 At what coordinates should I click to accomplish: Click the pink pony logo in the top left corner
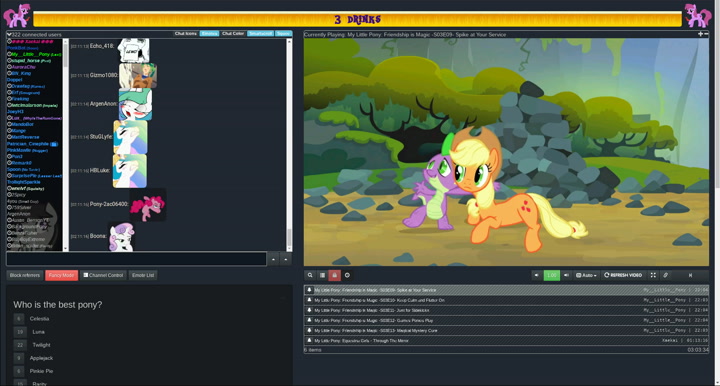coord(17,15)
